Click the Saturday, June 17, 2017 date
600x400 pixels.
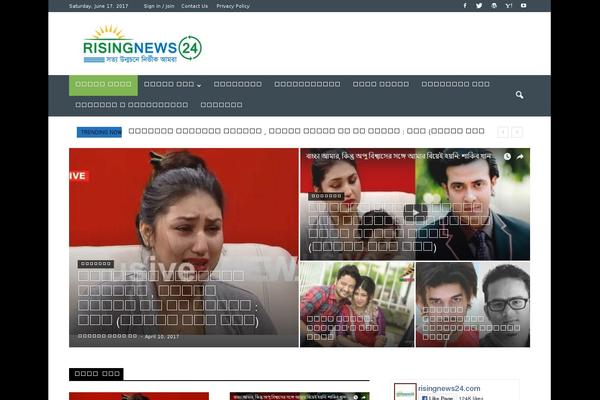[x=99, y=6]
